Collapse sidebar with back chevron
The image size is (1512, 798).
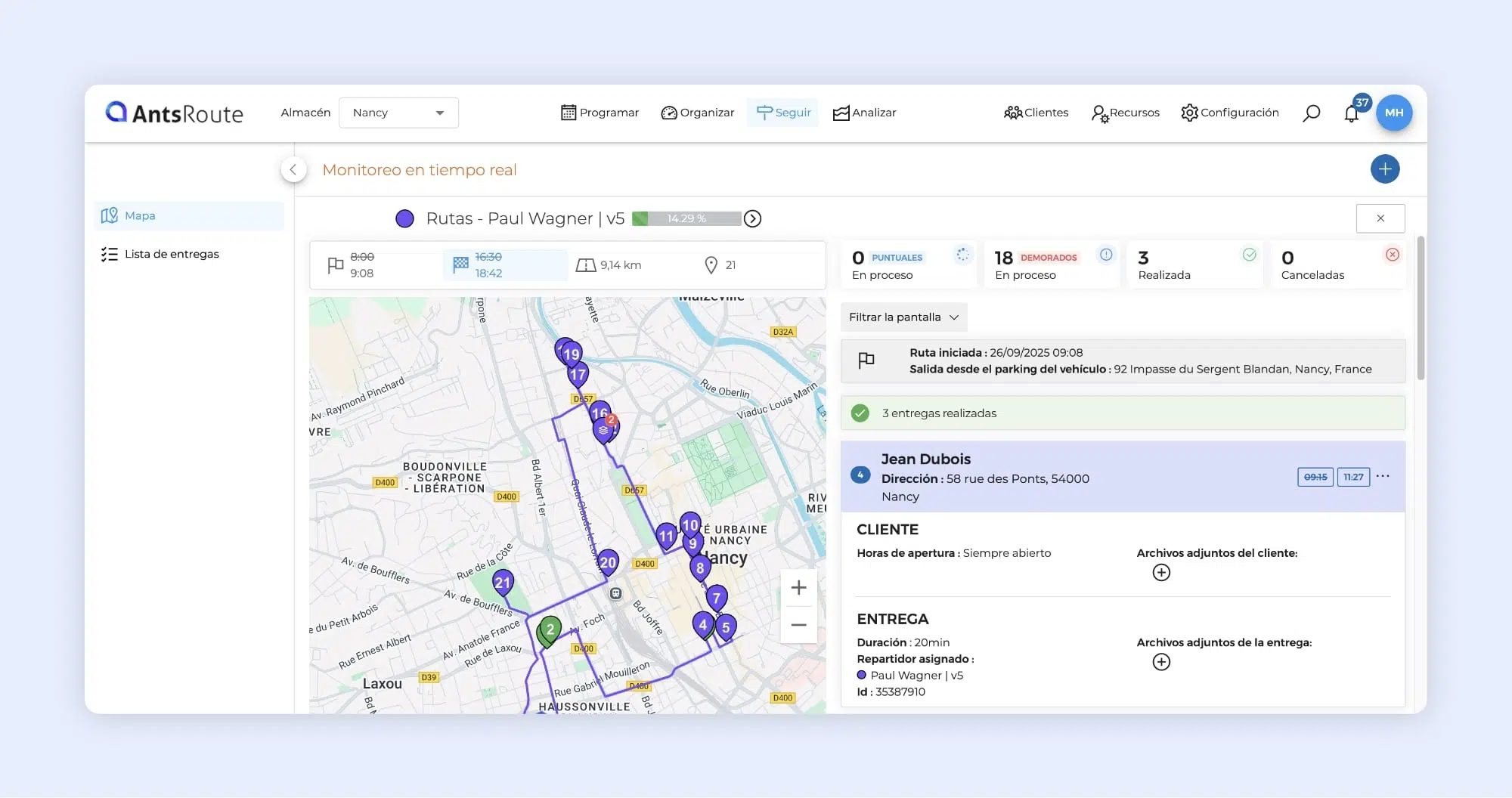(293, 170)
